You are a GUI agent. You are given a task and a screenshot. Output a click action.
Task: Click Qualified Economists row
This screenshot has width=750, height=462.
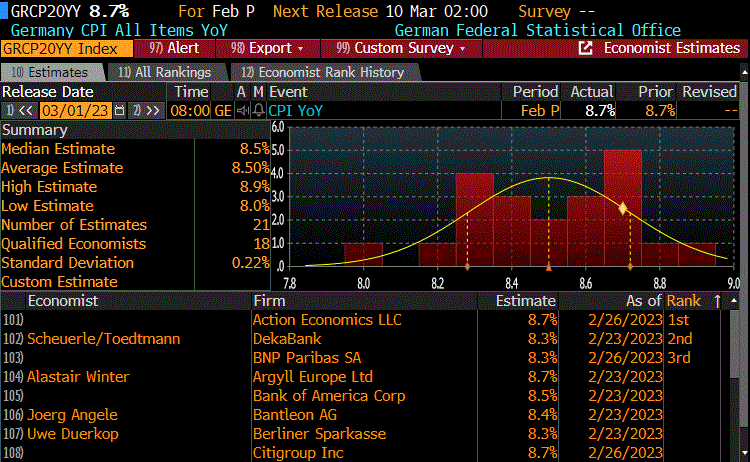136,243
